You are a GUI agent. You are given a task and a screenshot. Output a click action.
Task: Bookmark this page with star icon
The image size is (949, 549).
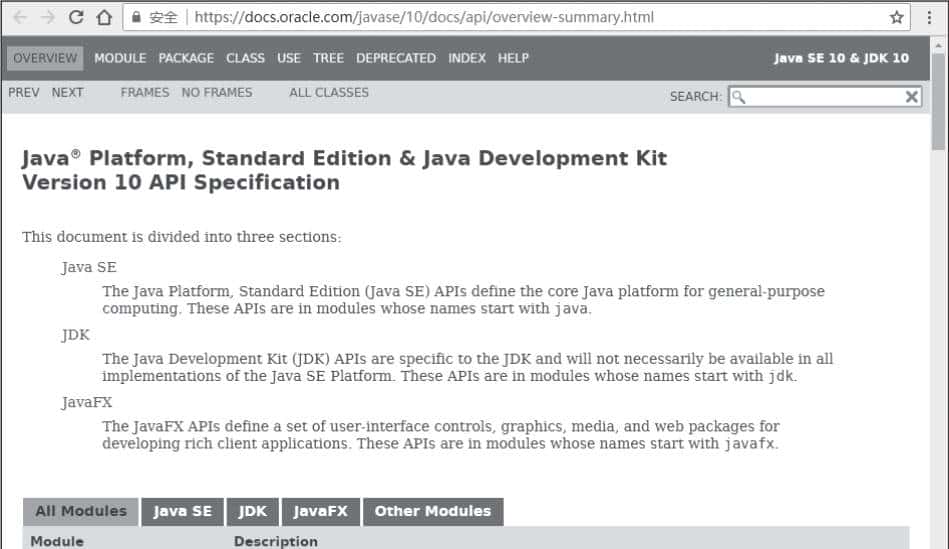click(896, 17)
